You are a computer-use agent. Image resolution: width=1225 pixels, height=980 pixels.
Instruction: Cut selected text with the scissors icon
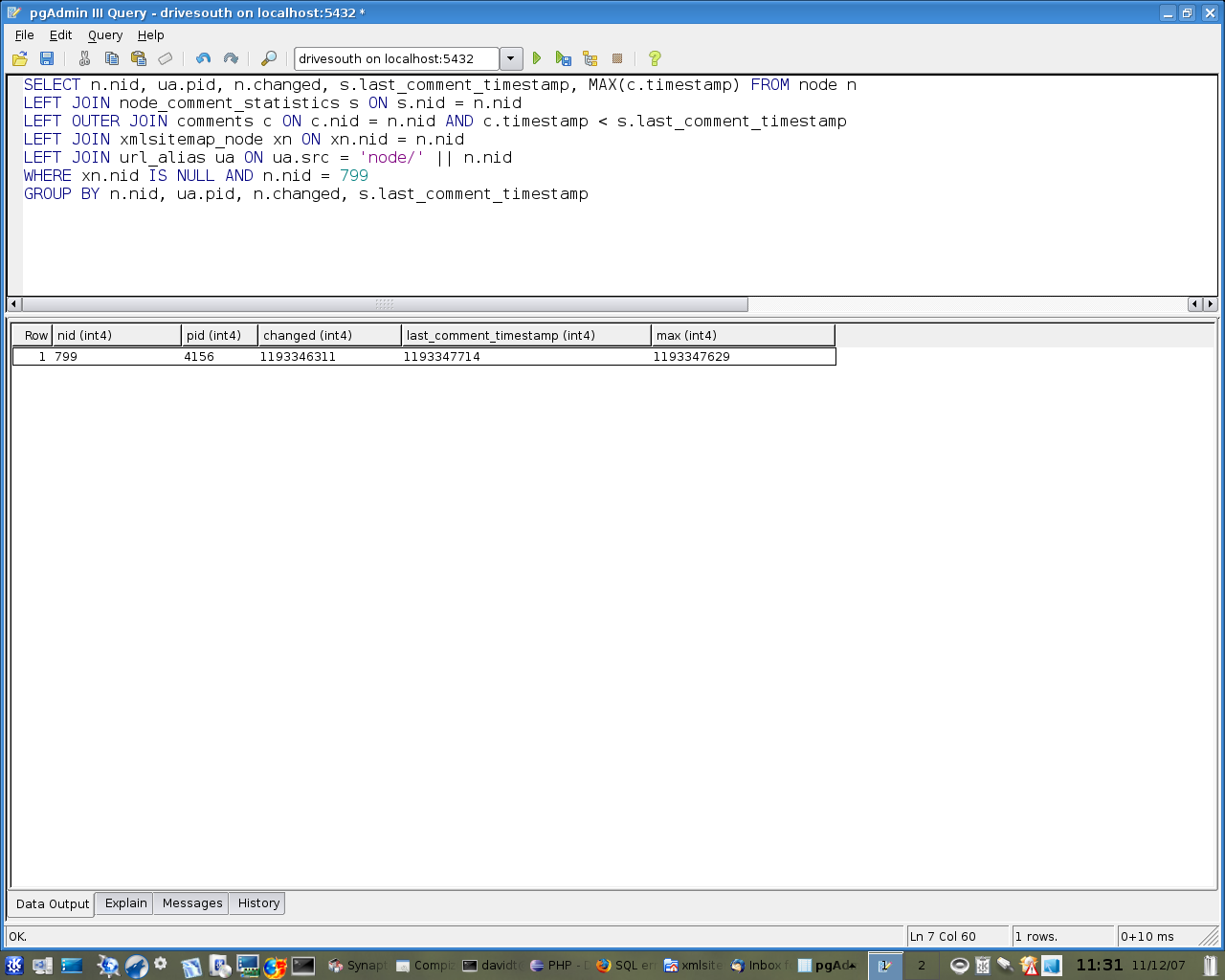pyautogui.click(x=84, y=58)
